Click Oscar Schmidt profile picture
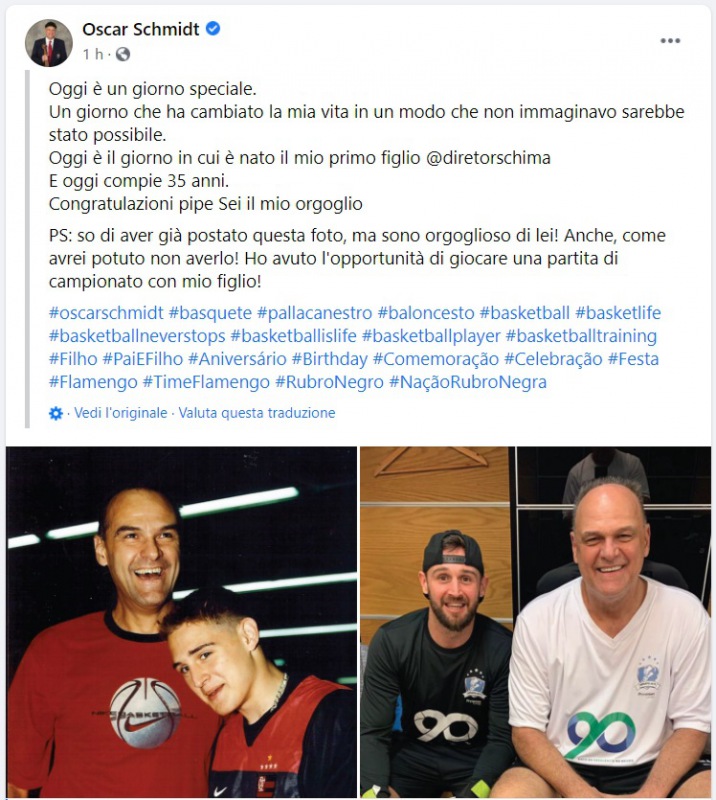Viewport: 716px width, 800px height. click(x=49, y=43)
